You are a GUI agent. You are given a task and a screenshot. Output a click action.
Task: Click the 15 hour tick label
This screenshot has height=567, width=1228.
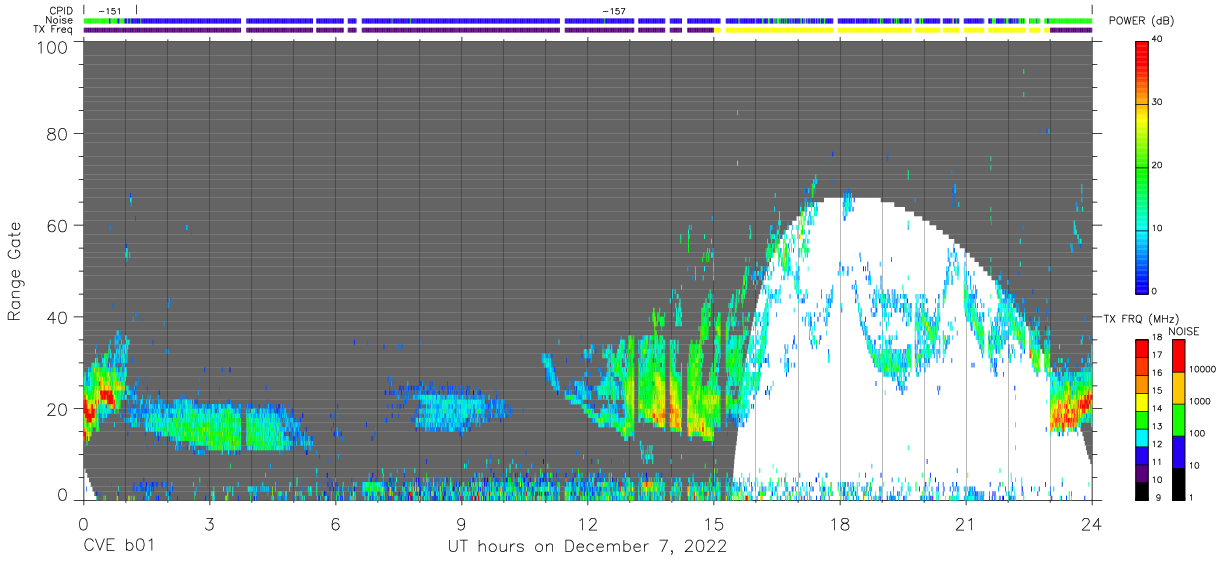click(x=714, y=523)
